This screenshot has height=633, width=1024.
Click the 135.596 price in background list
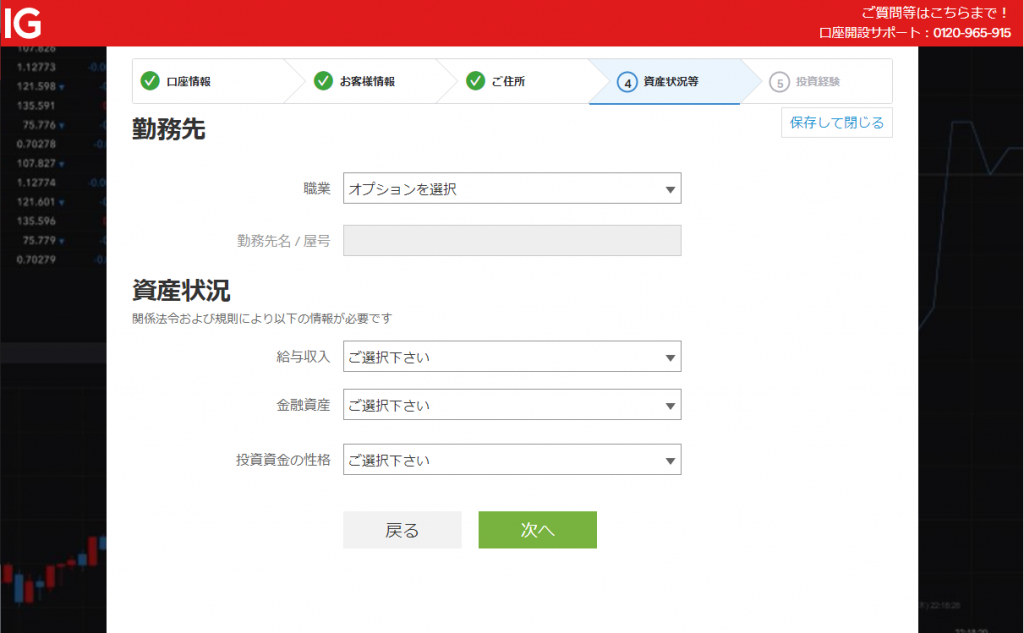tap(36, 221)
